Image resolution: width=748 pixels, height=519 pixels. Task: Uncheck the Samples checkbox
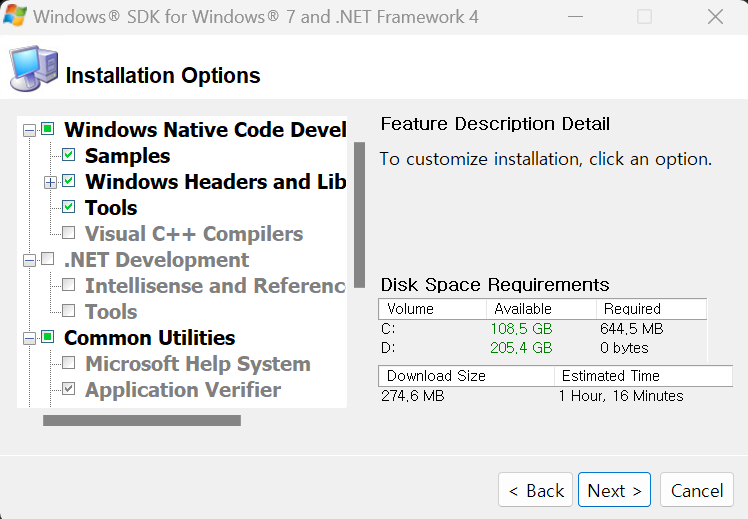coord(69,155)
